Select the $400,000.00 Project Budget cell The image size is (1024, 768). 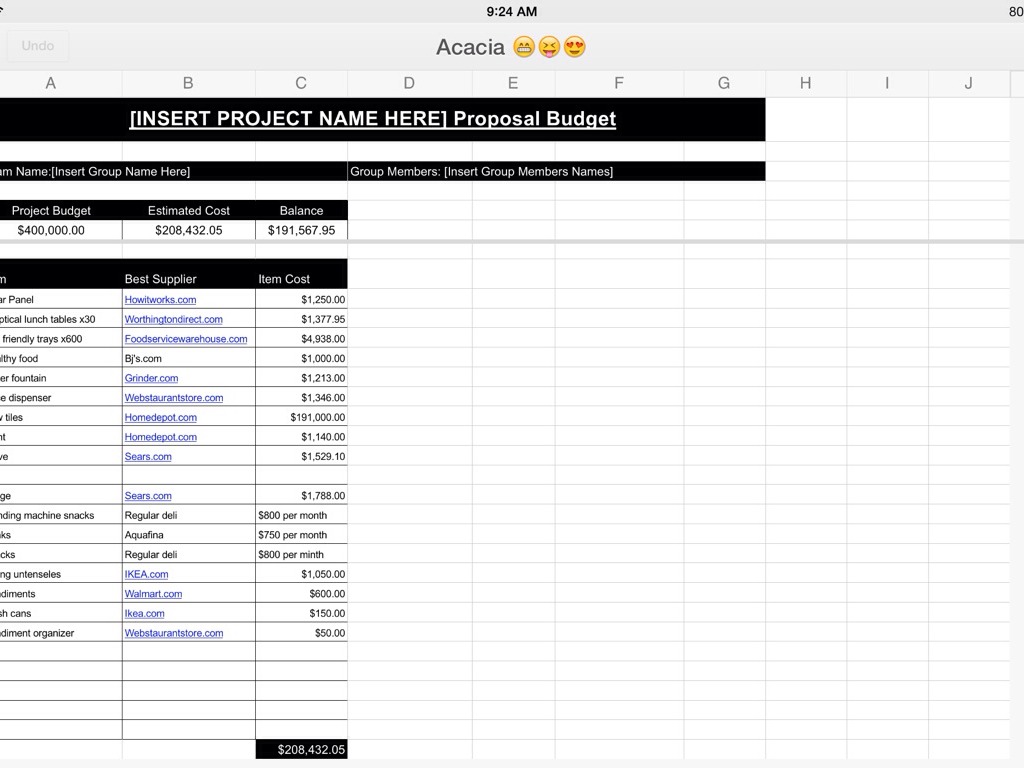point(51,230)
